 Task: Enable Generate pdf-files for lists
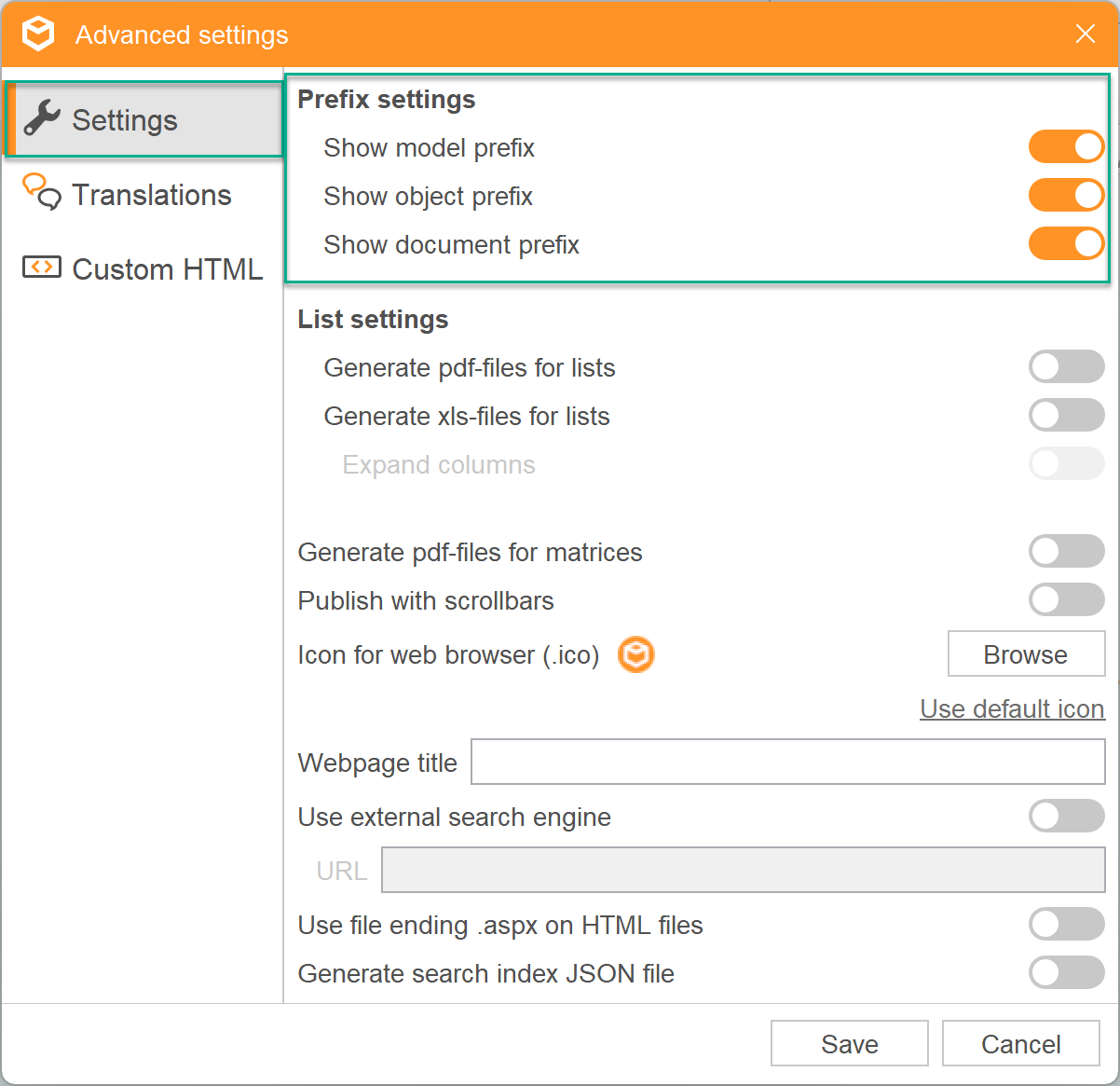[1066, 366]
